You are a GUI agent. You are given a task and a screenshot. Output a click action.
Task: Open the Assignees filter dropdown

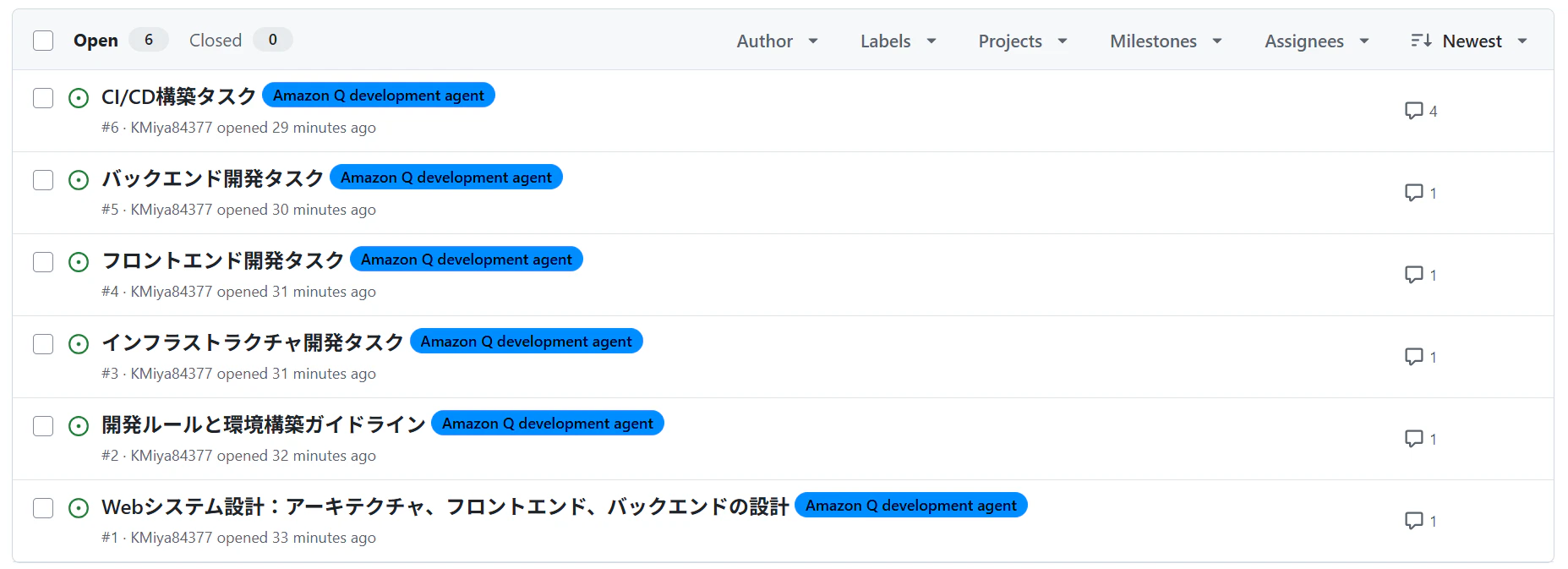click(1316, 41)
